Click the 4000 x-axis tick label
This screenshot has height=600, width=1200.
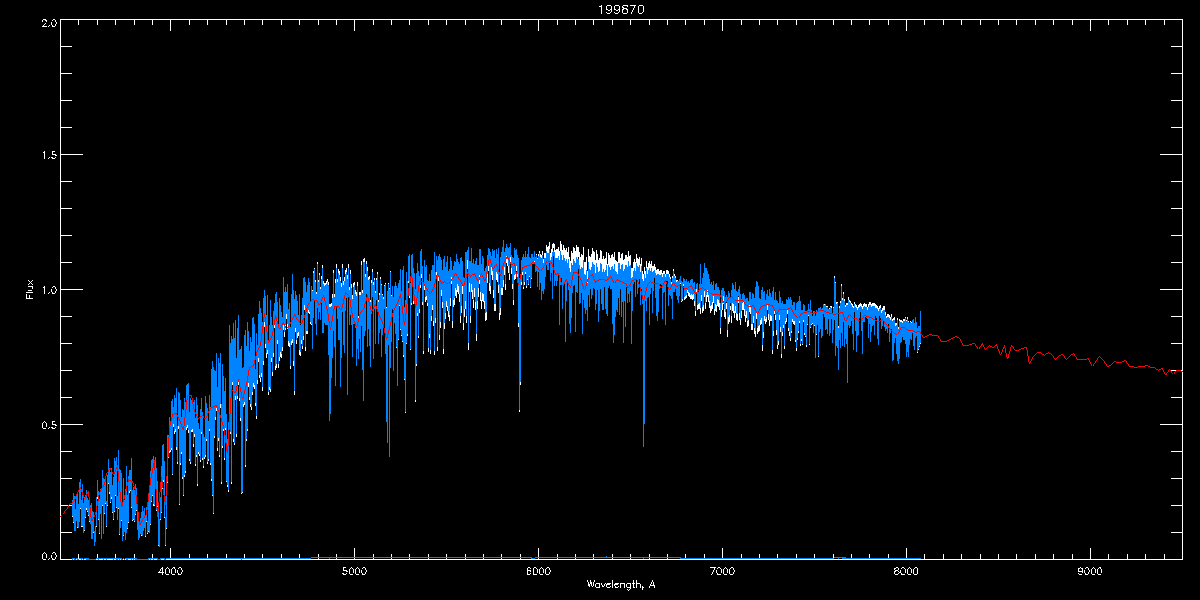[170, 572]
